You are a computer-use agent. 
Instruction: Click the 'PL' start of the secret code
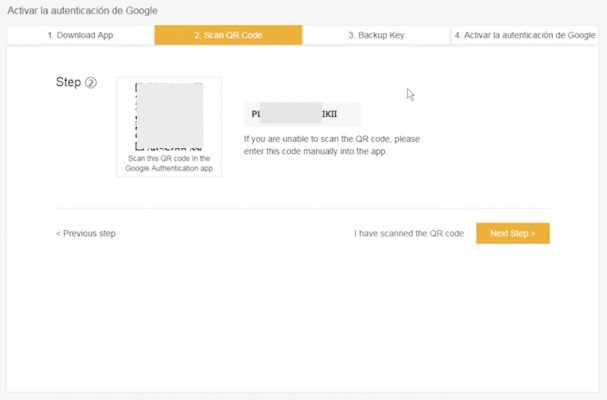(256, 114)
